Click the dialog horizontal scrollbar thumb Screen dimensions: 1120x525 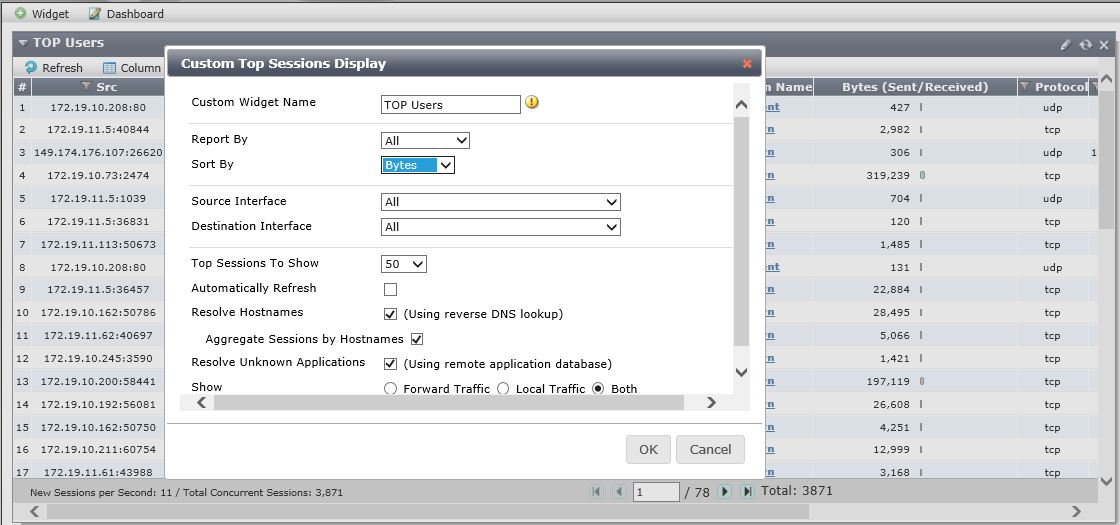tap(449, 403)
